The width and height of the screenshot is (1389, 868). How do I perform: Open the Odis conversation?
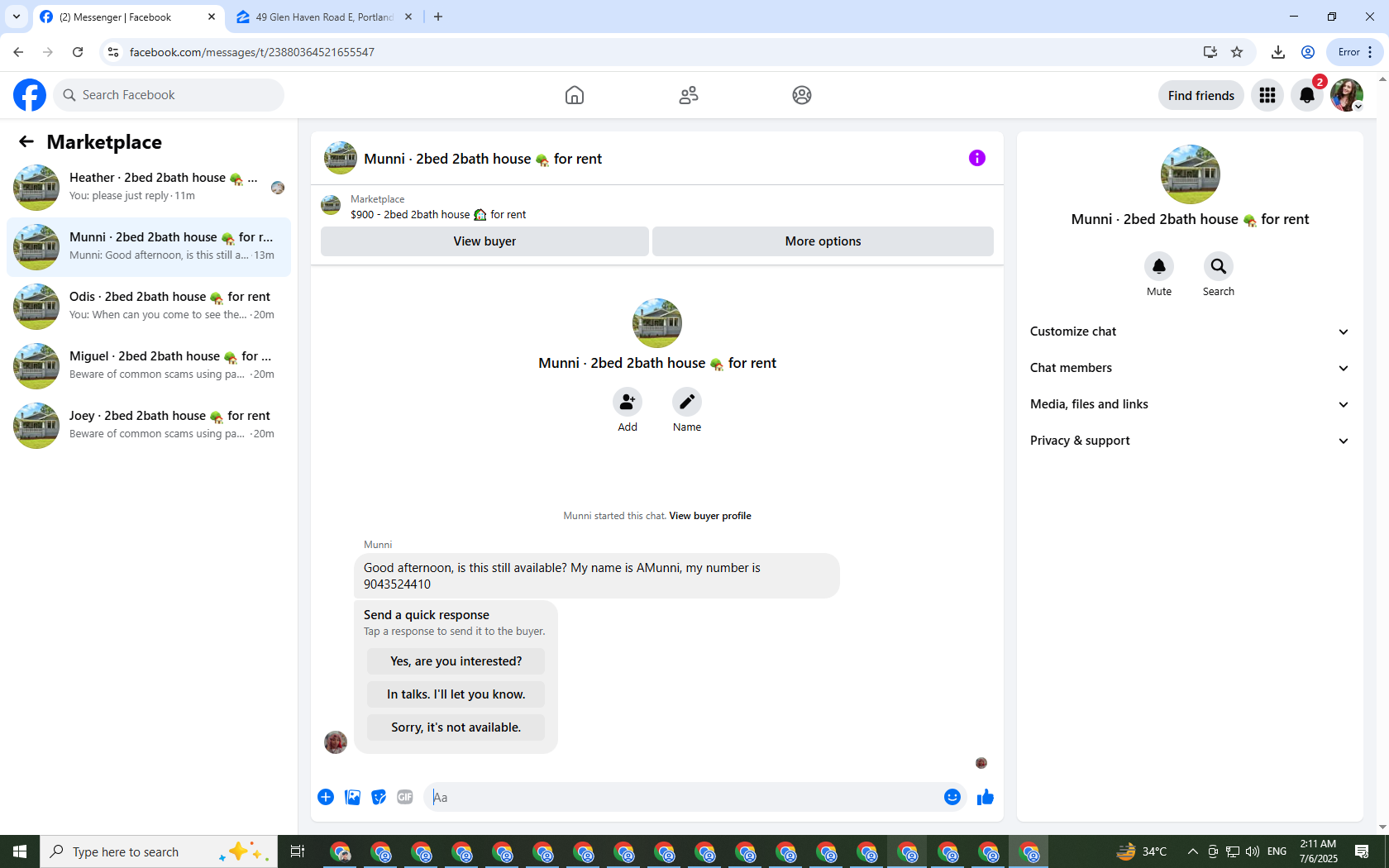point(149,307)
